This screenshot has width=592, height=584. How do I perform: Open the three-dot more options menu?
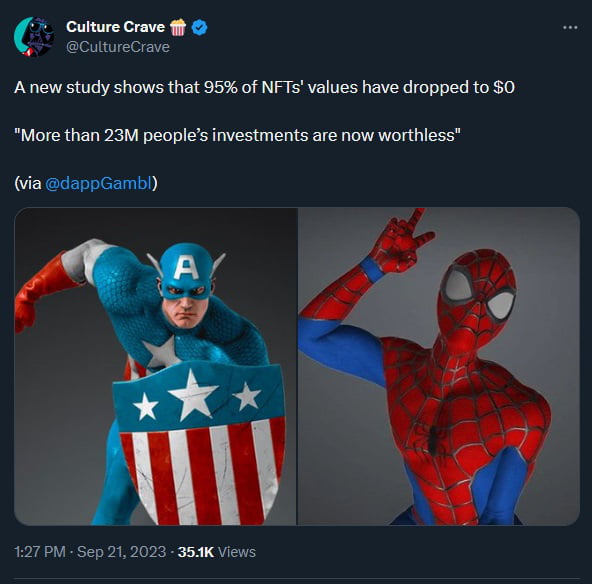570,27
